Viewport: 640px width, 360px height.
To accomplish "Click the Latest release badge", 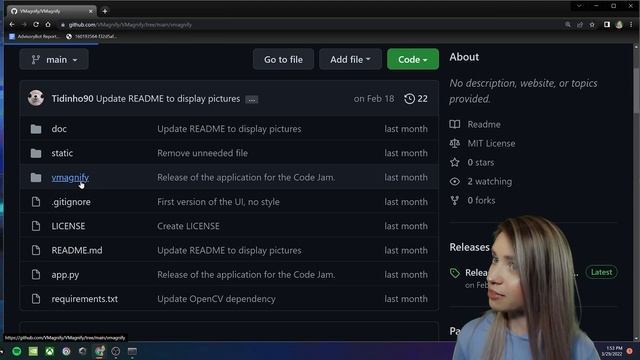I will pos(601,272).
